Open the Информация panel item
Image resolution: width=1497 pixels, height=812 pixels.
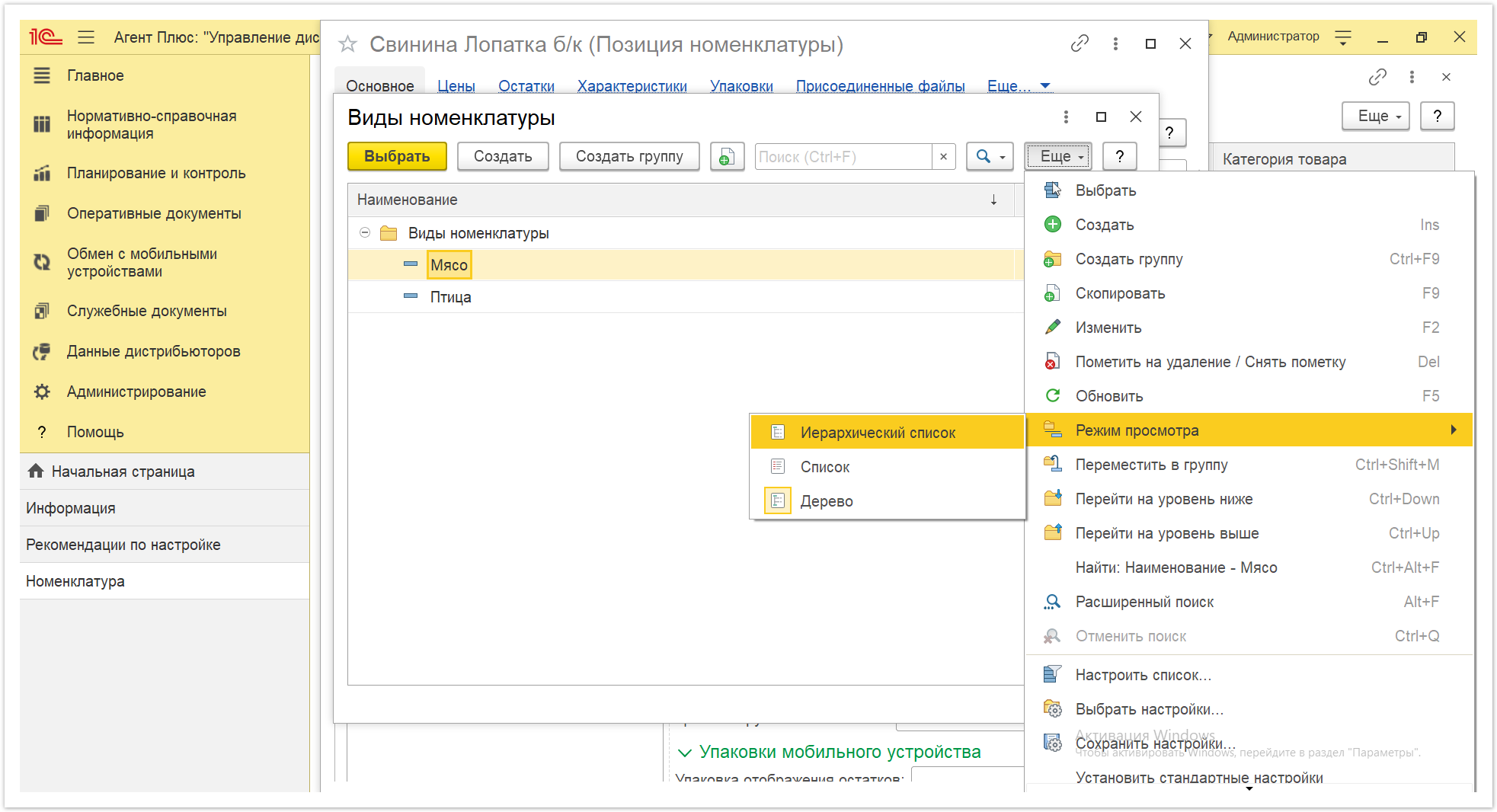[x=165, y=508]
